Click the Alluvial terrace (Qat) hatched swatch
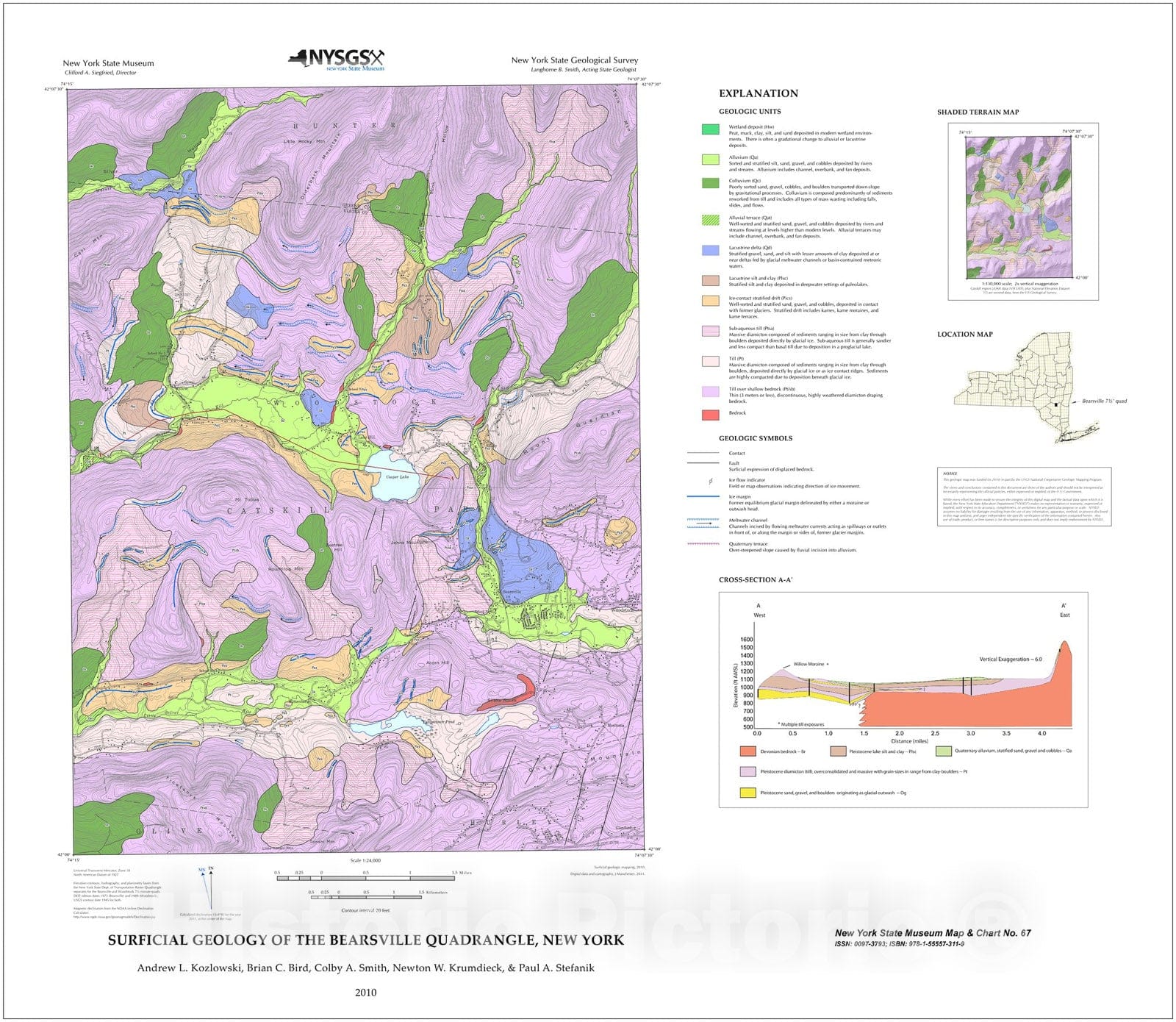1176x1022 pixels. [710, 220]
